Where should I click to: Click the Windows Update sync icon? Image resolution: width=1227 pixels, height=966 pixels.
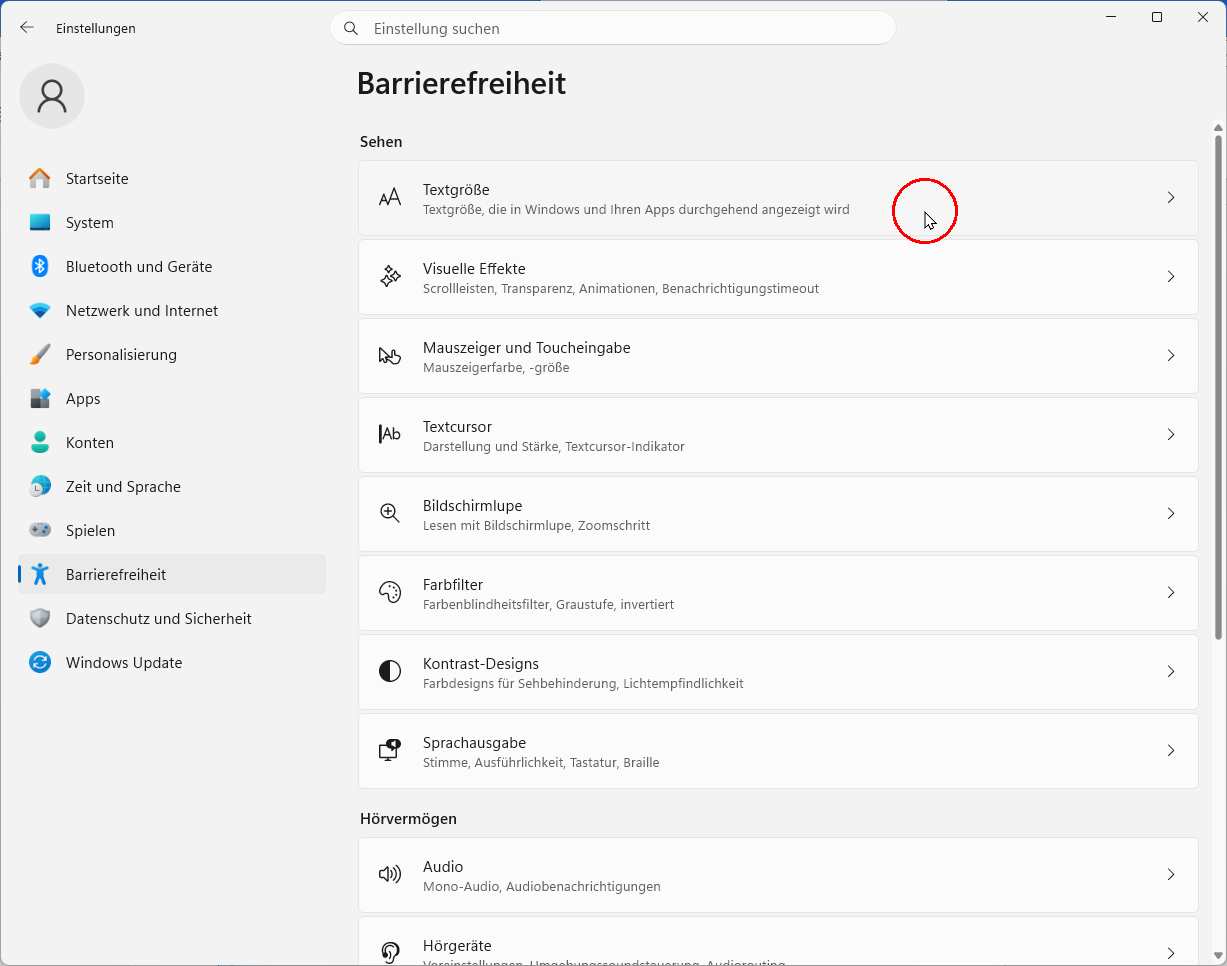(x=40, y=663)
